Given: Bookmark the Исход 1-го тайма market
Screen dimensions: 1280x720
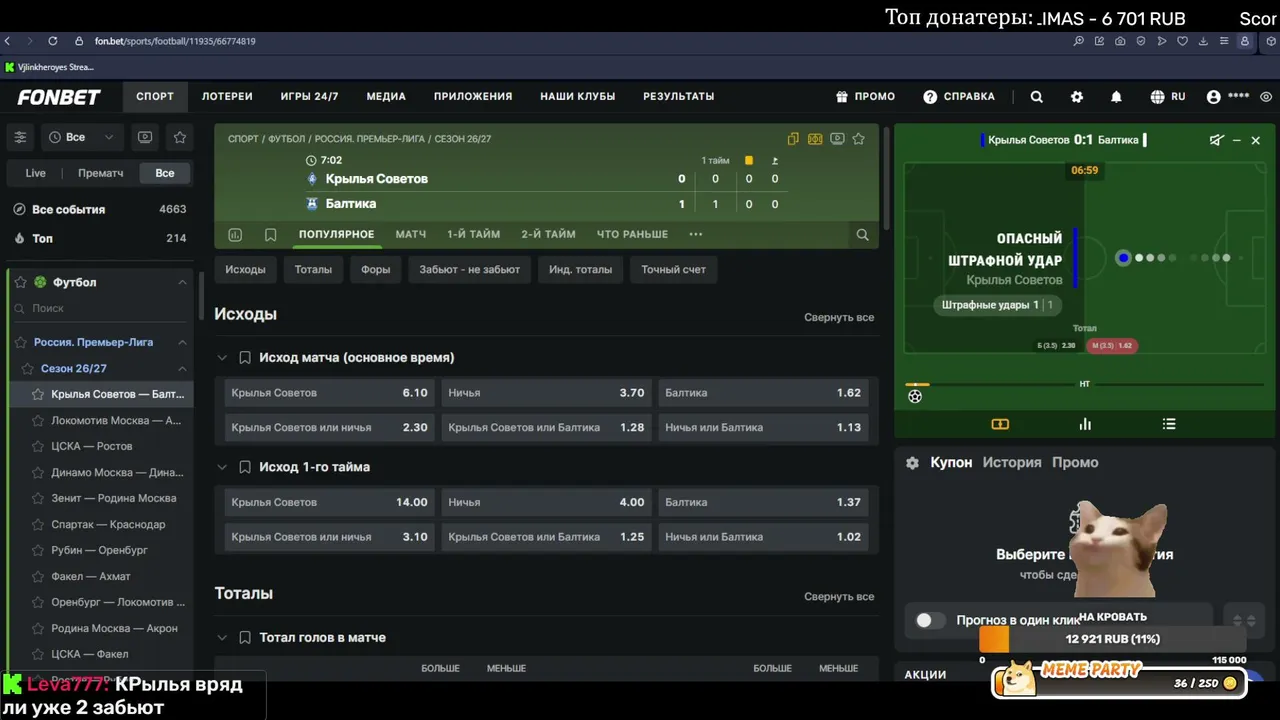Looking at the screenshot, I should [245, 467].
